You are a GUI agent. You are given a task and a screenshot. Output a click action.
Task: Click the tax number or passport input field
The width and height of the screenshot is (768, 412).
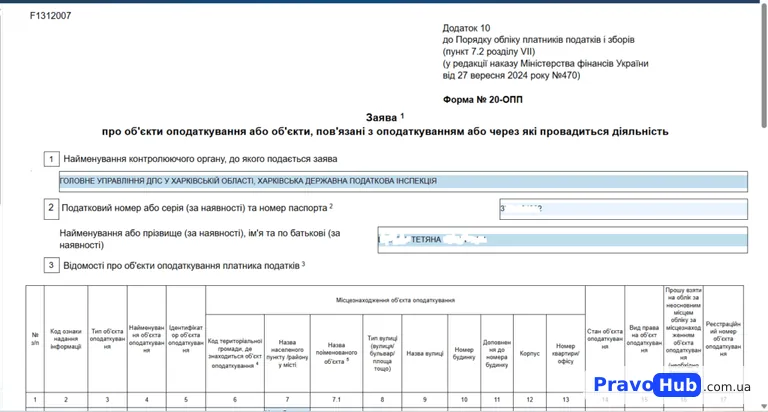coord(624,209)
